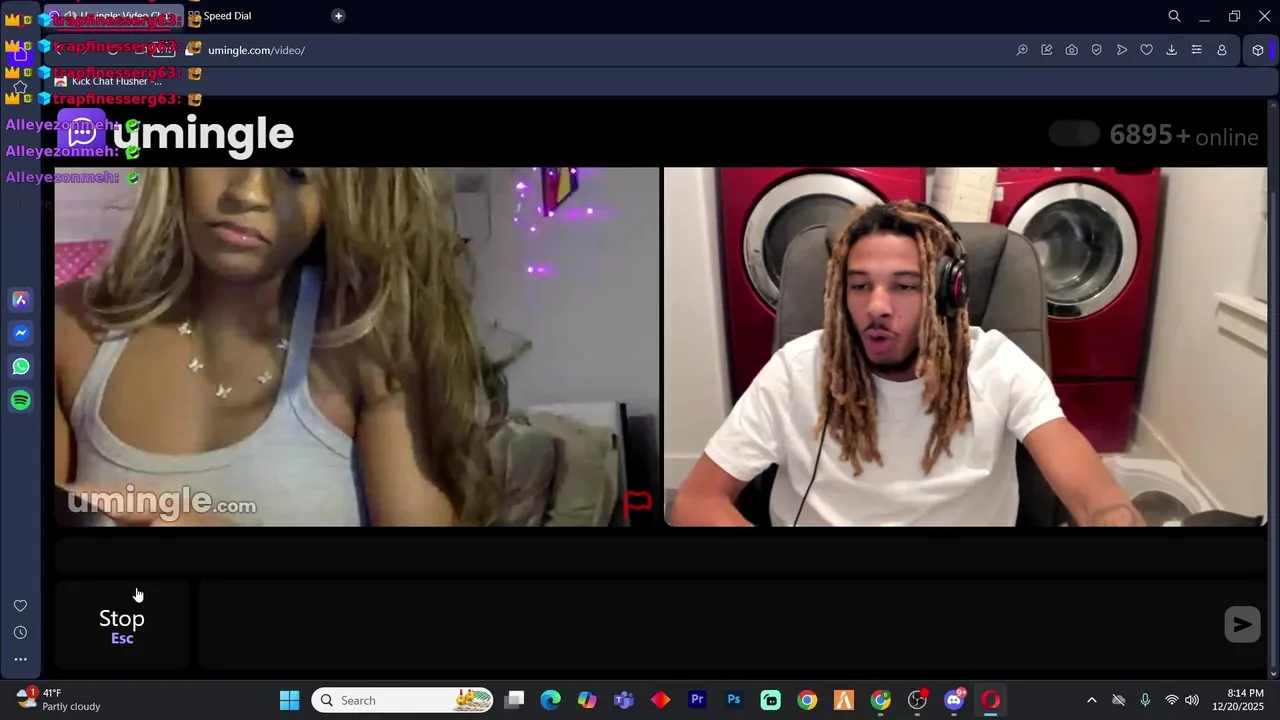The width and height of the screenshot is (1280, 720).
Task: Open sidebar heart bookmarks icon
Action: pyautogui.click(x=20, y=606)
